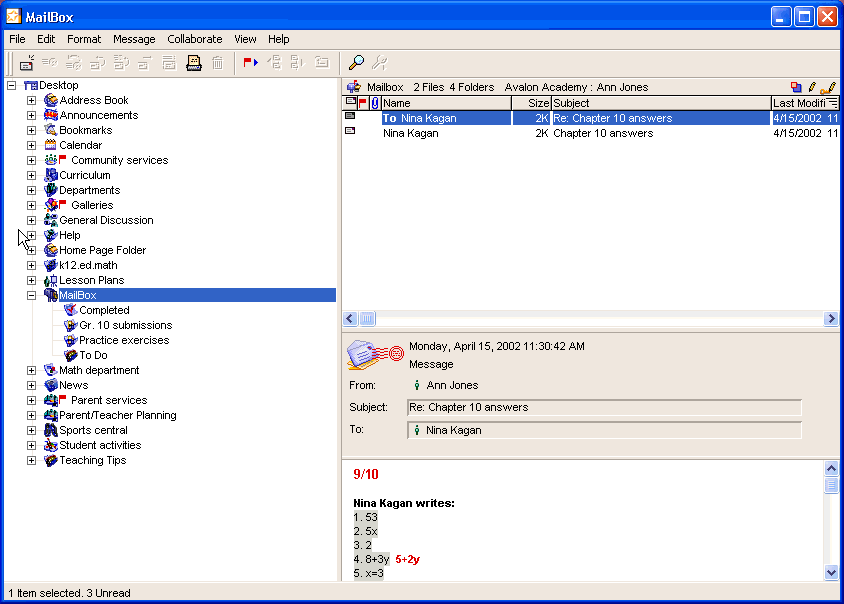Collapse the MailBox tree node

[x=31, y=295]
